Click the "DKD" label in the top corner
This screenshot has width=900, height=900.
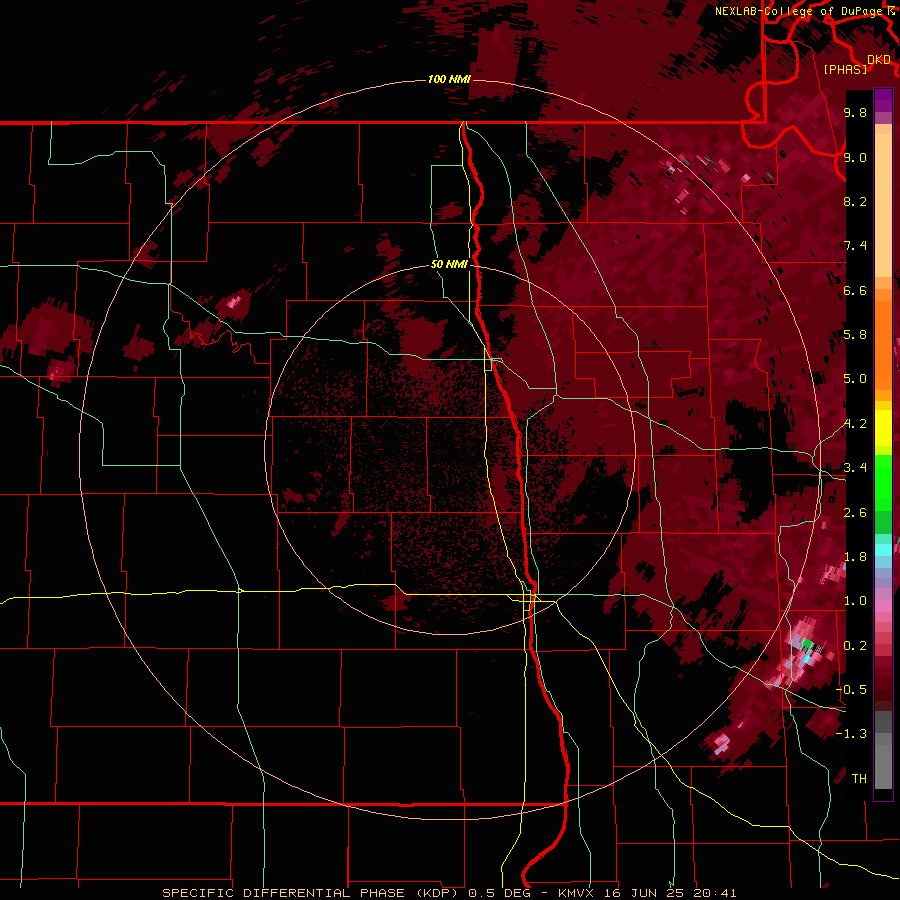pyautogui.click(x=879, y=60)
